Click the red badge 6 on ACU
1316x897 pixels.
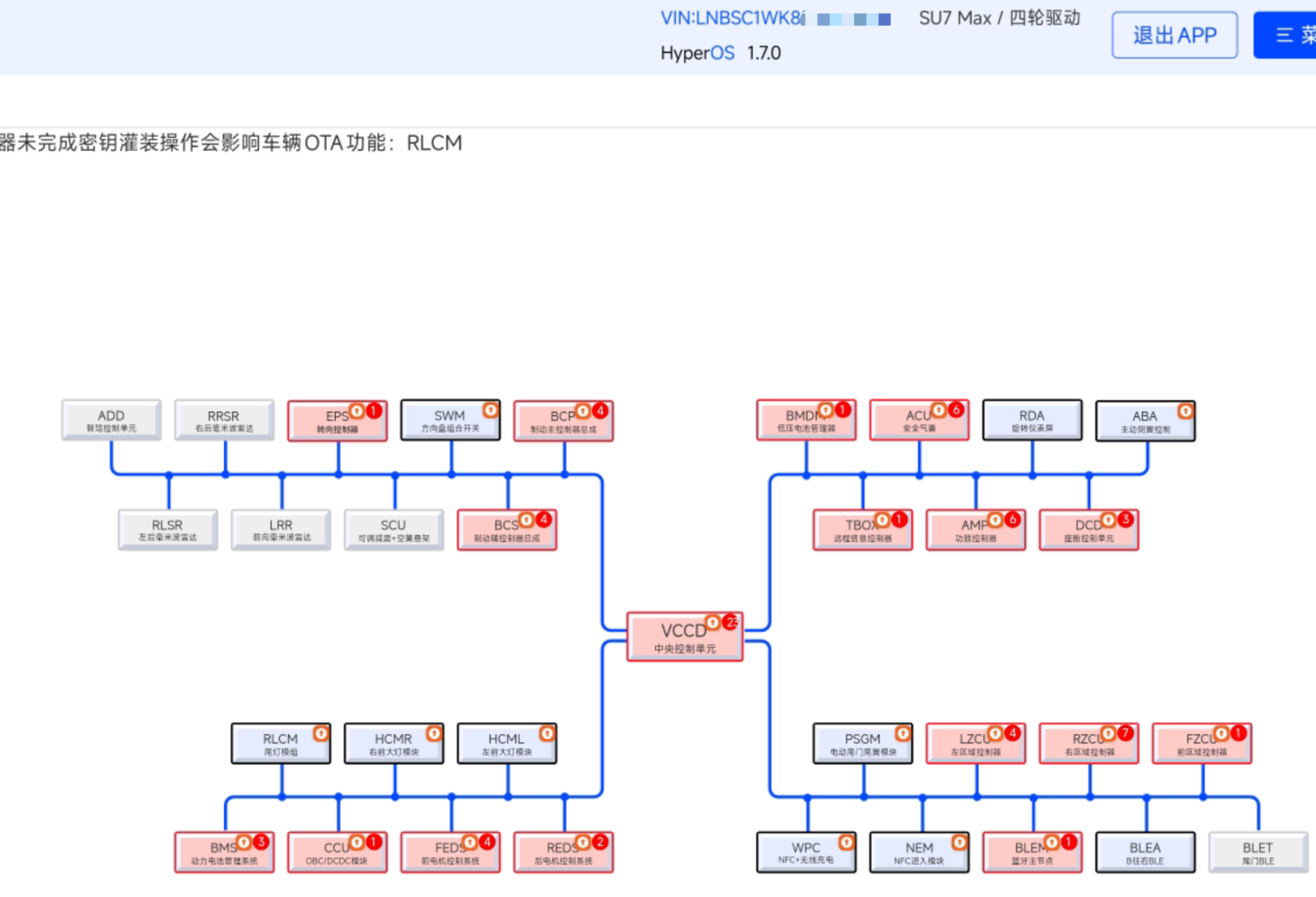coord(956,409)
